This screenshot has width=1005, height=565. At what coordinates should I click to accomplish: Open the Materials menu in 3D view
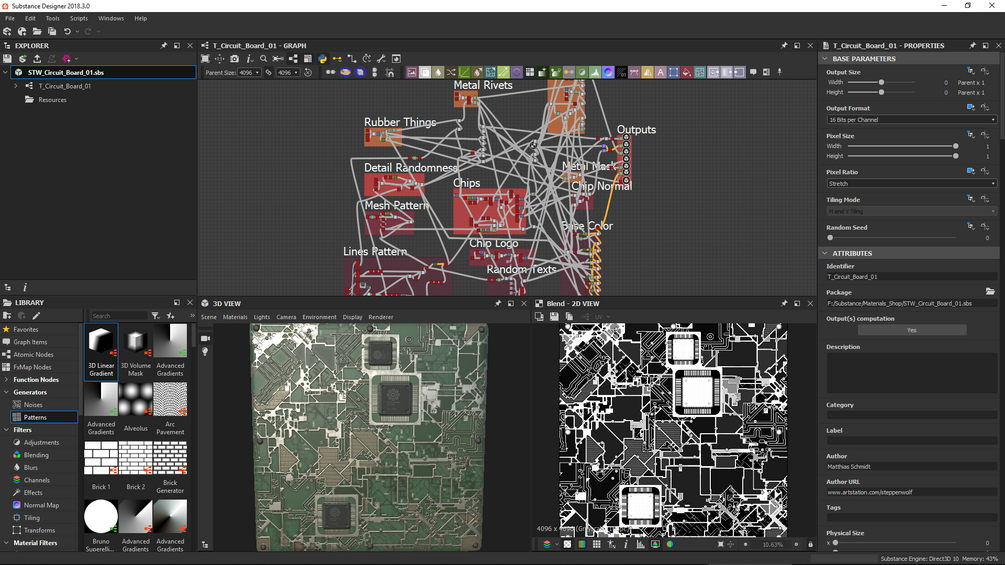(235, 317)
